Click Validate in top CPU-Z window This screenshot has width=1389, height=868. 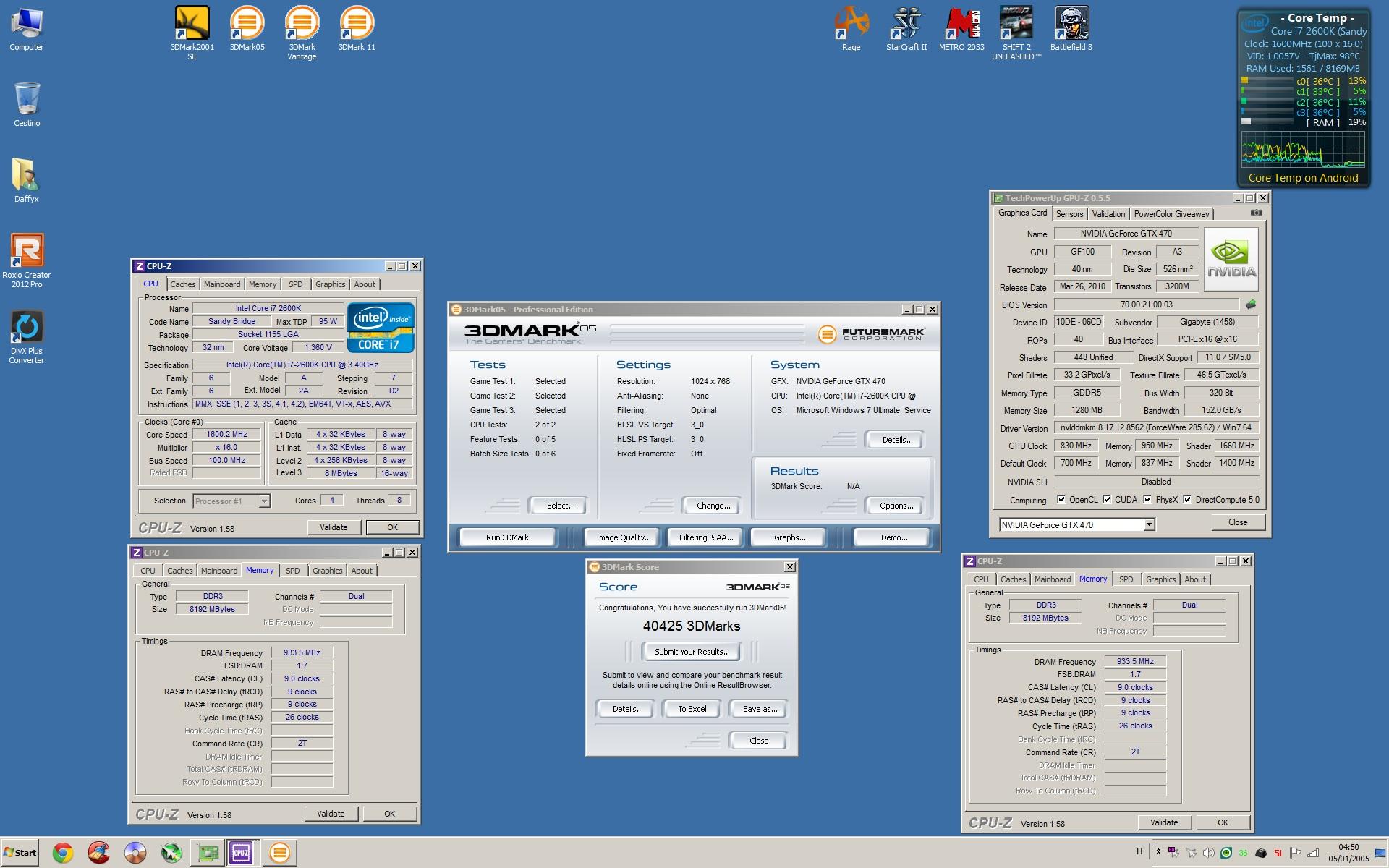tap(334, 527)
